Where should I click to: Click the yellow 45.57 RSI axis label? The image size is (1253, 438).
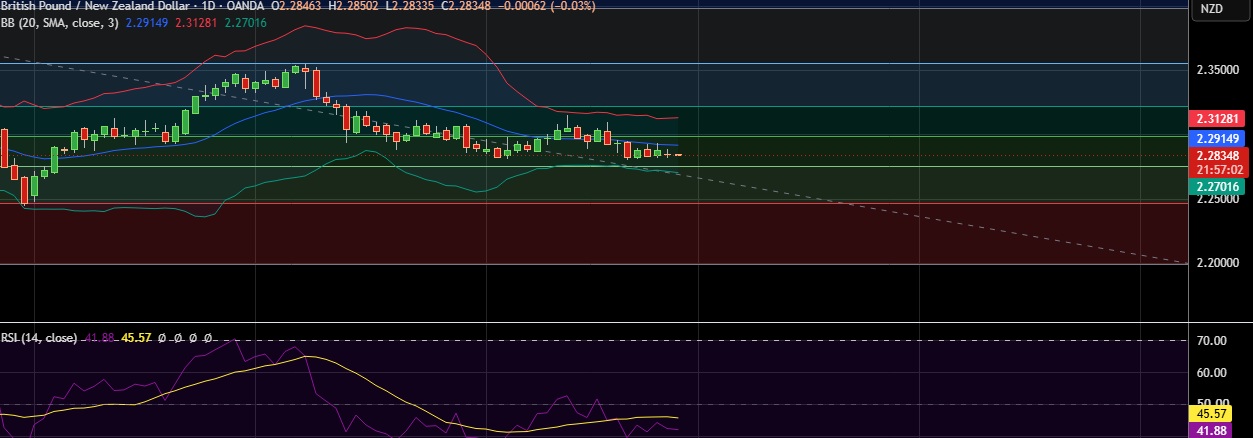click(x=1211, y=413)
